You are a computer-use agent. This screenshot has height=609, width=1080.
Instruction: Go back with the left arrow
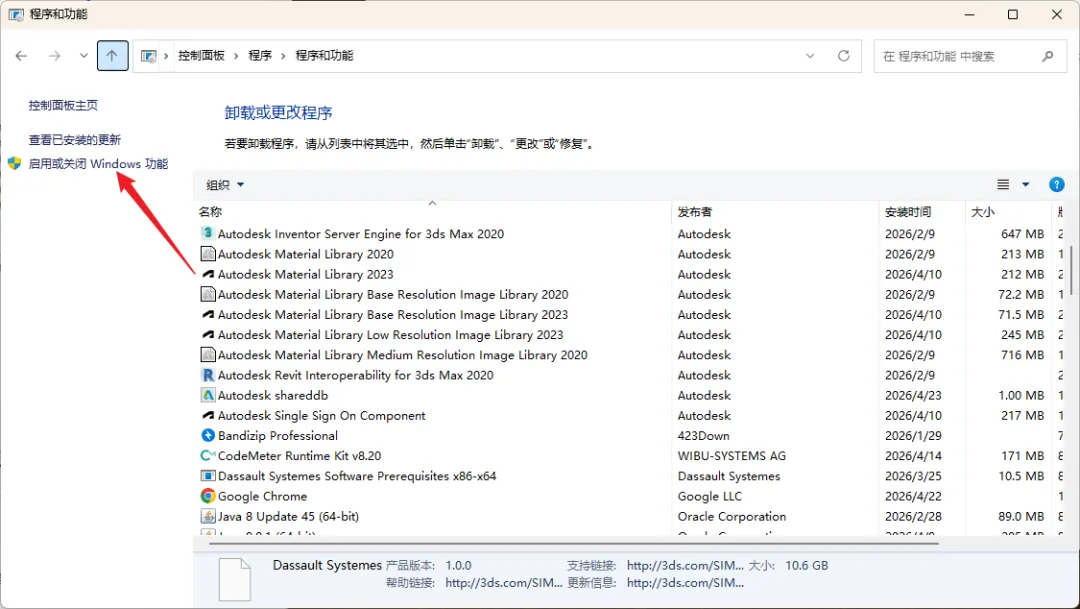pyautogui.click(x=21, y=56)
